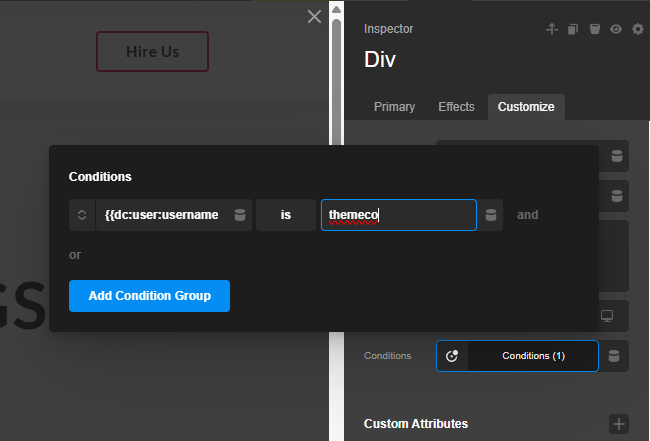Click the Custom Attributes heading
Screen dimensions: 650x441
[x=416, y=424]
